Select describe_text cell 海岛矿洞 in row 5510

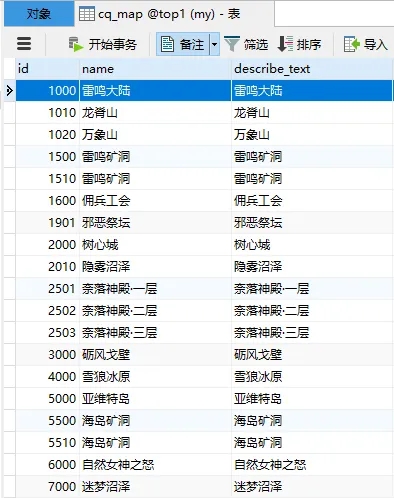click(x=312, y=443)
